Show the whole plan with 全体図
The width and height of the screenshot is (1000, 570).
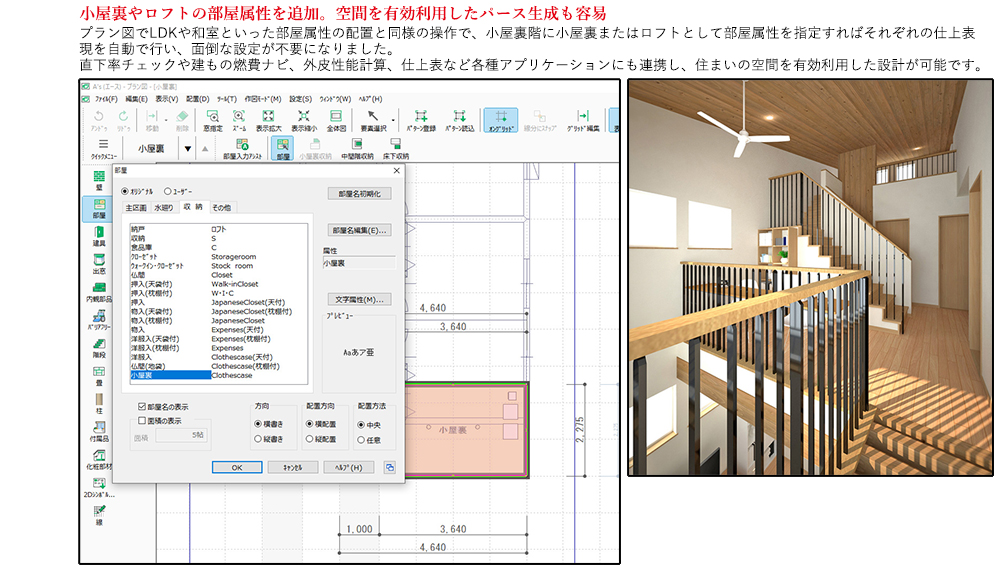click(x=335, y=120)
